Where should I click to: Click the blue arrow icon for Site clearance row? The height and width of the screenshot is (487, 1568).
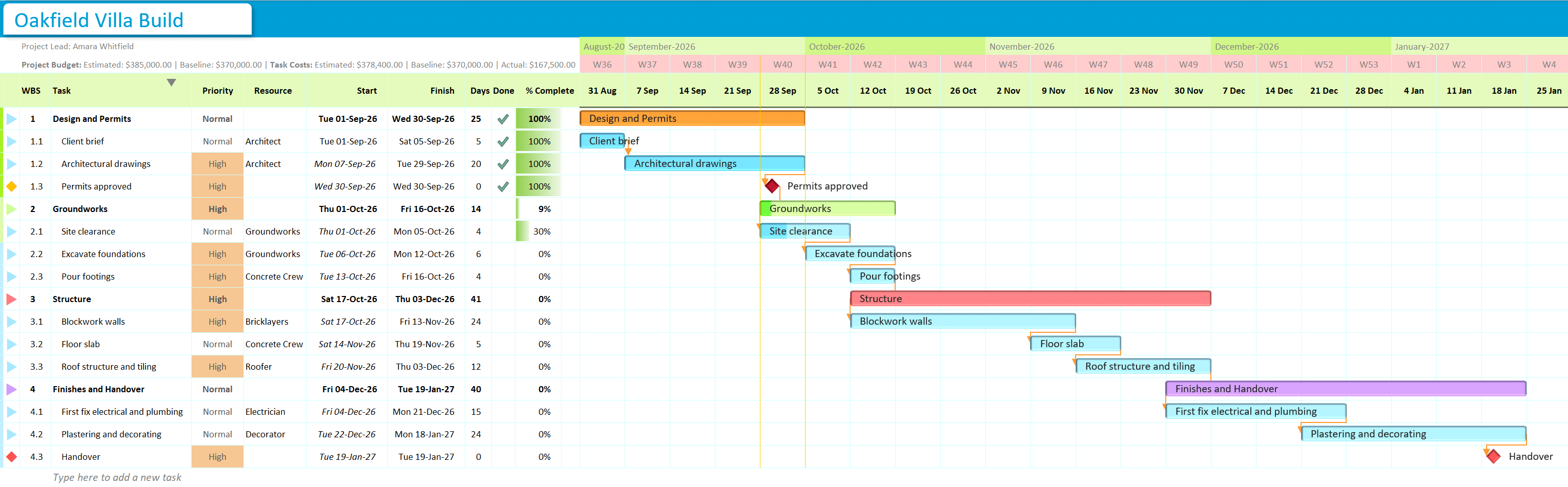tap(12, 231)
